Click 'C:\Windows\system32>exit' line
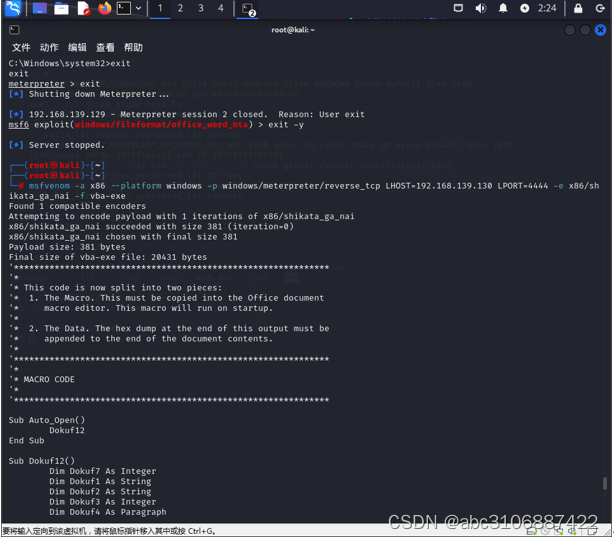Screen dimensions: 614x539 [69, 63]
